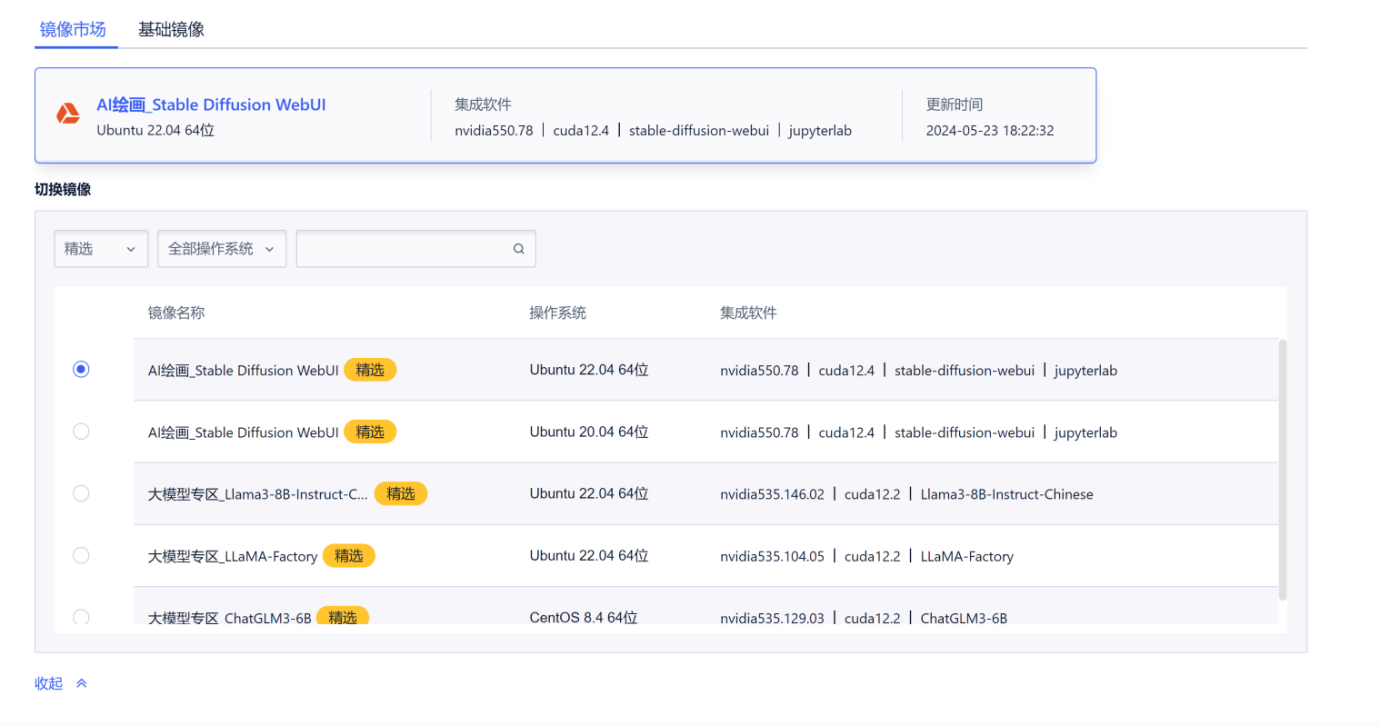Select the Ubuntu 20.04 Stable Diffusion radio
Image resolution: width=1380 pixels, height=725 pixels.
pyautogui.click(x=81, y=431)
